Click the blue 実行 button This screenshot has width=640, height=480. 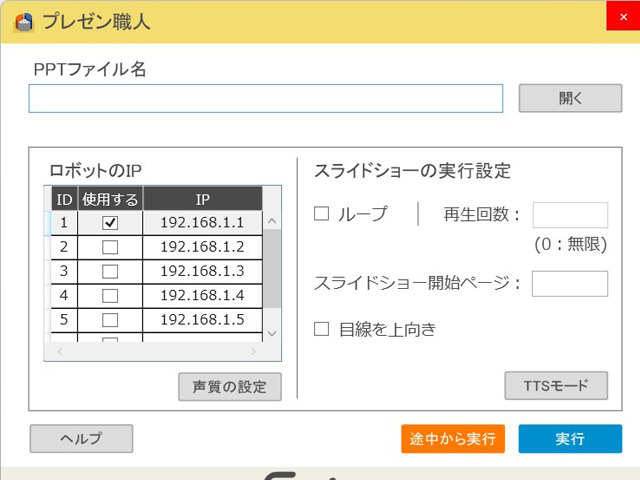pyautogui.click(x=570, y=439)
